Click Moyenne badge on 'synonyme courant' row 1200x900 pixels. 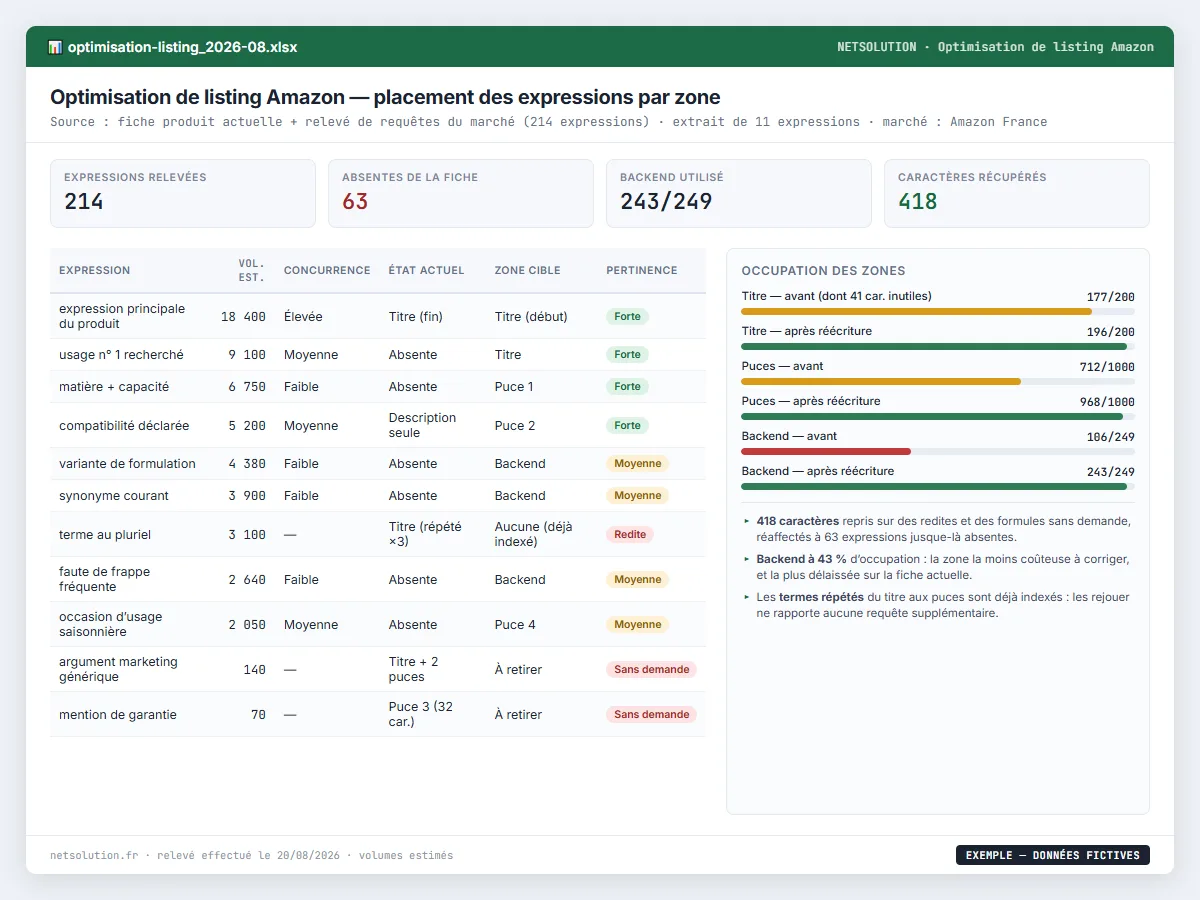pyautogui.click(x=637, y=496)
